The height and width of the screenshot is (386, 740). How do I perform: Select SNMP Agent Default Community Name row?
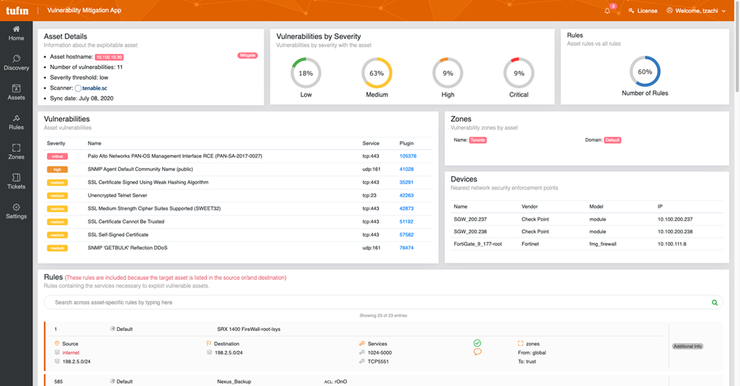tap(238, 169)
